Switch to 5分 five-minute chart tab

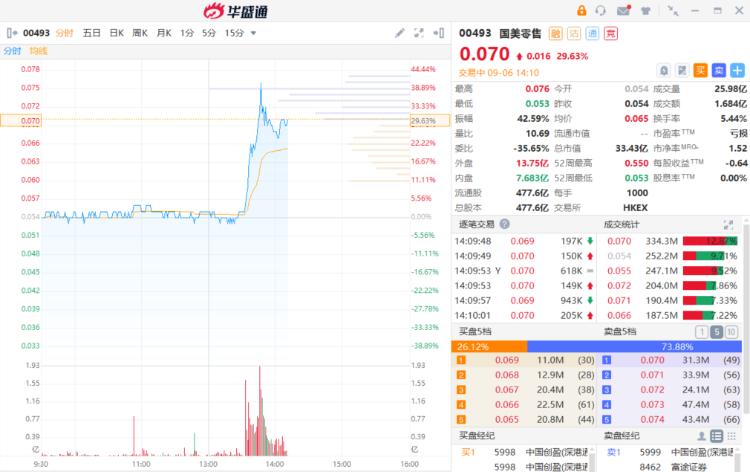(x=209, y=33)
